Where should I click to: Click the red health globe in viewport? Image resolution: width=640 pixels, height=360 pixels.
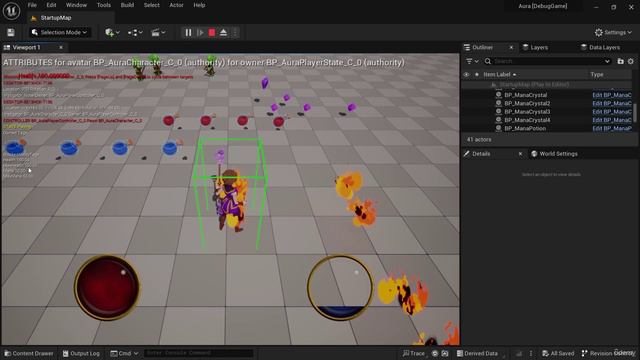click(x=107, y=287)
